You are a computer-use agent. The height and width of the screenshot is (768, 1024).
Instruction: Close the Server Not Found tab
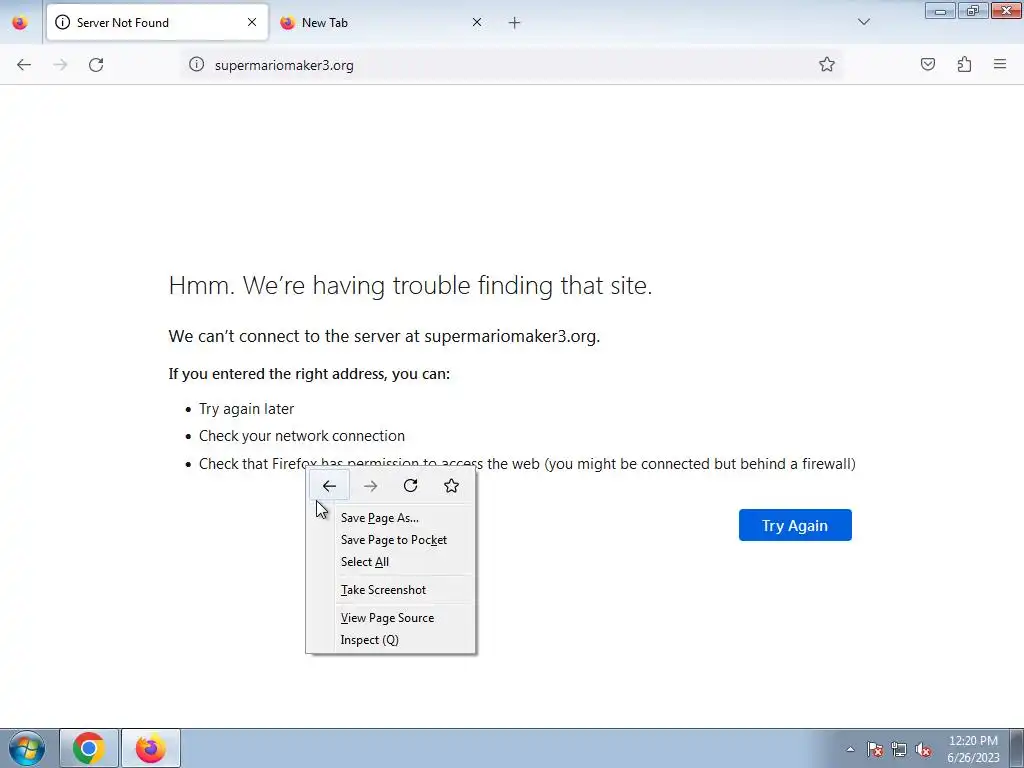252,22
